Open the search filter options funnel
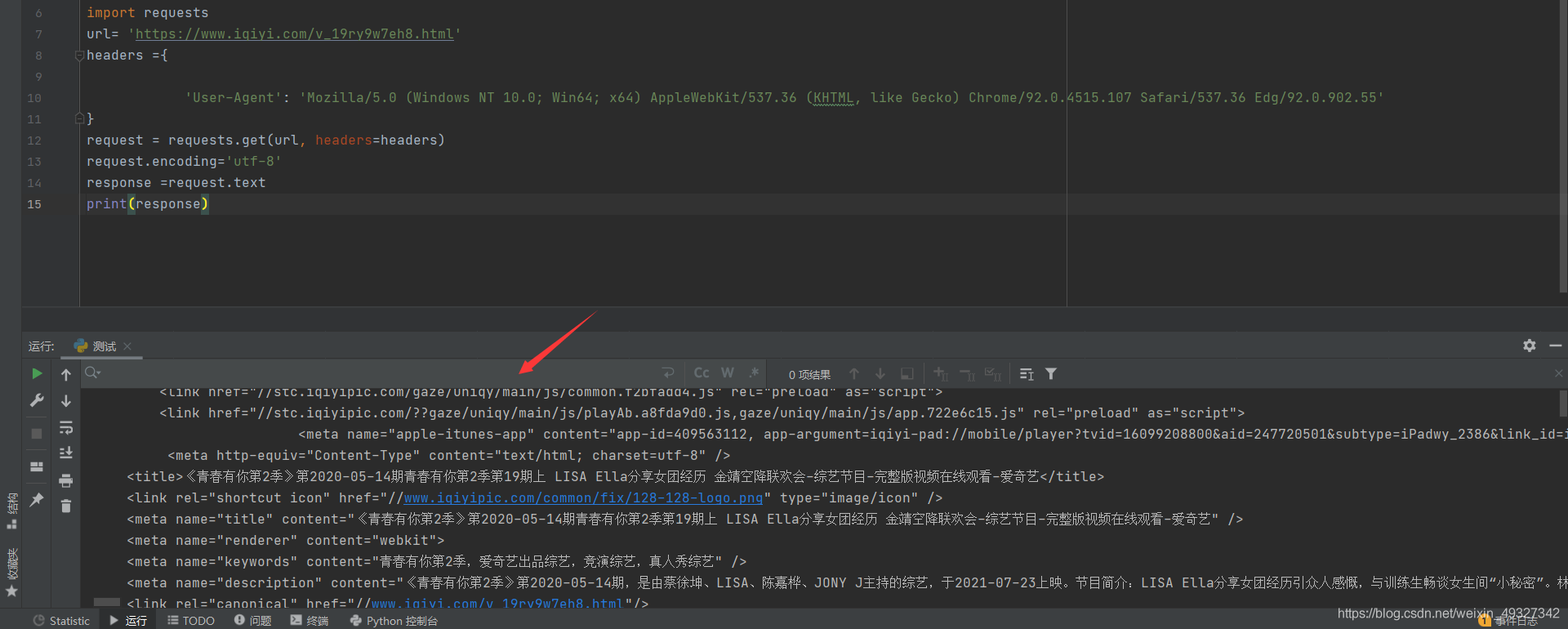The image size is (1568, 629). coord(1051,373)
